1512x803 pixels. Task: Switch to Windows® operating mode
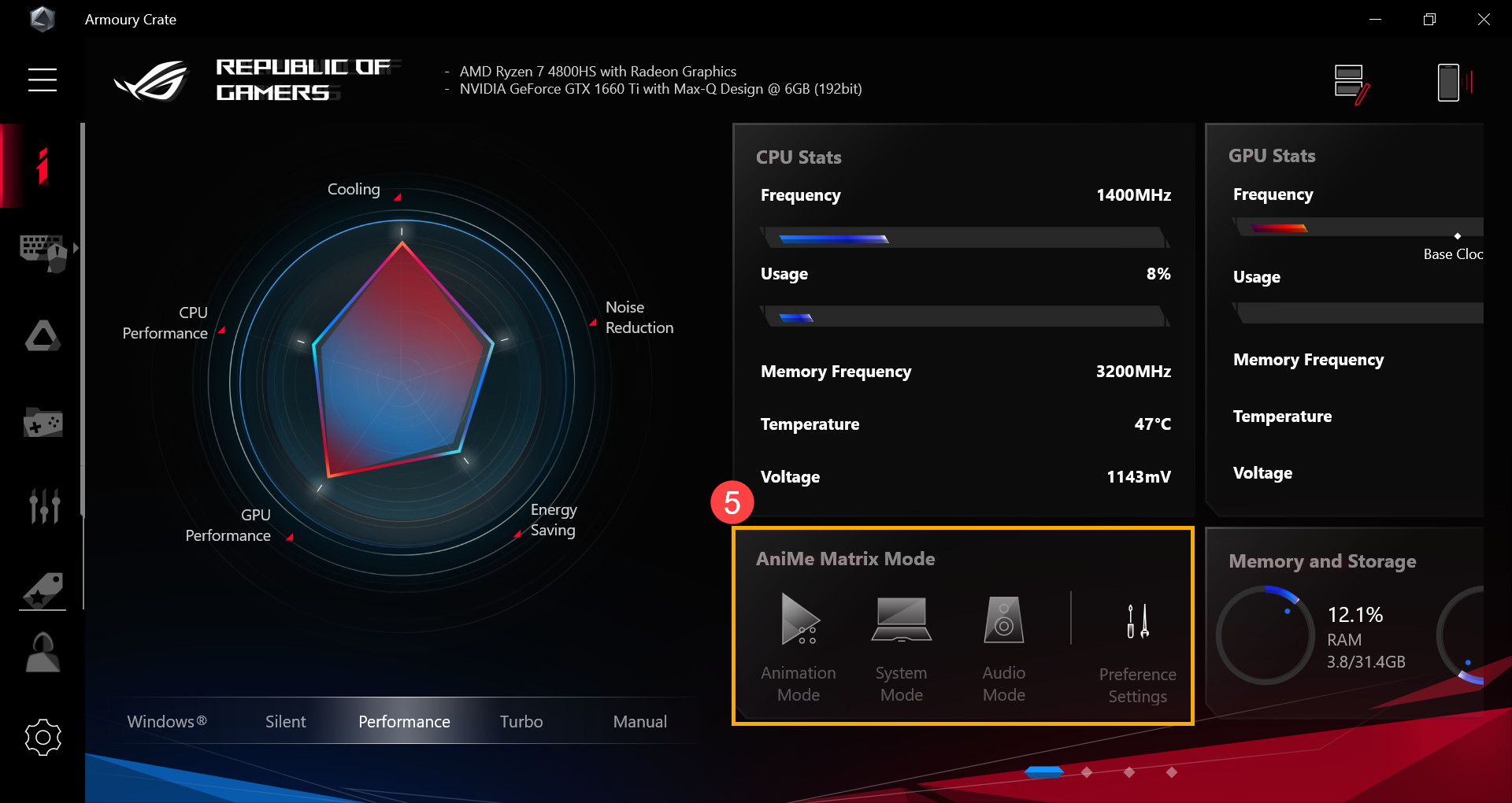coord(167,721)
